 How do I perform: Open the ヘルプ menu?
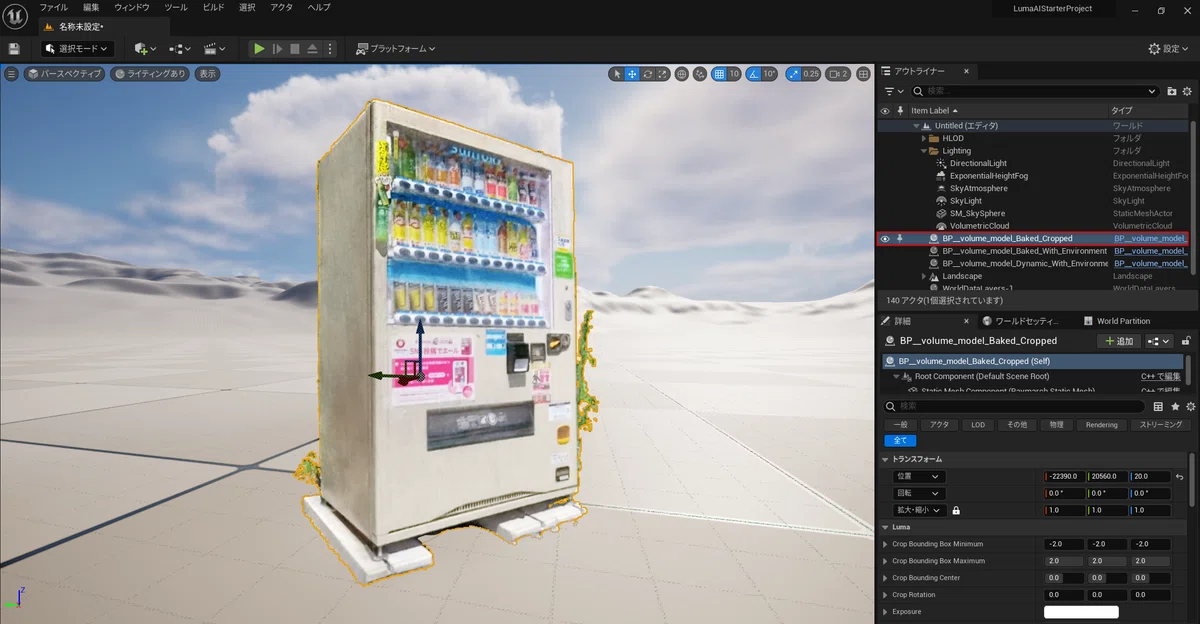click(x=318, y=8)
